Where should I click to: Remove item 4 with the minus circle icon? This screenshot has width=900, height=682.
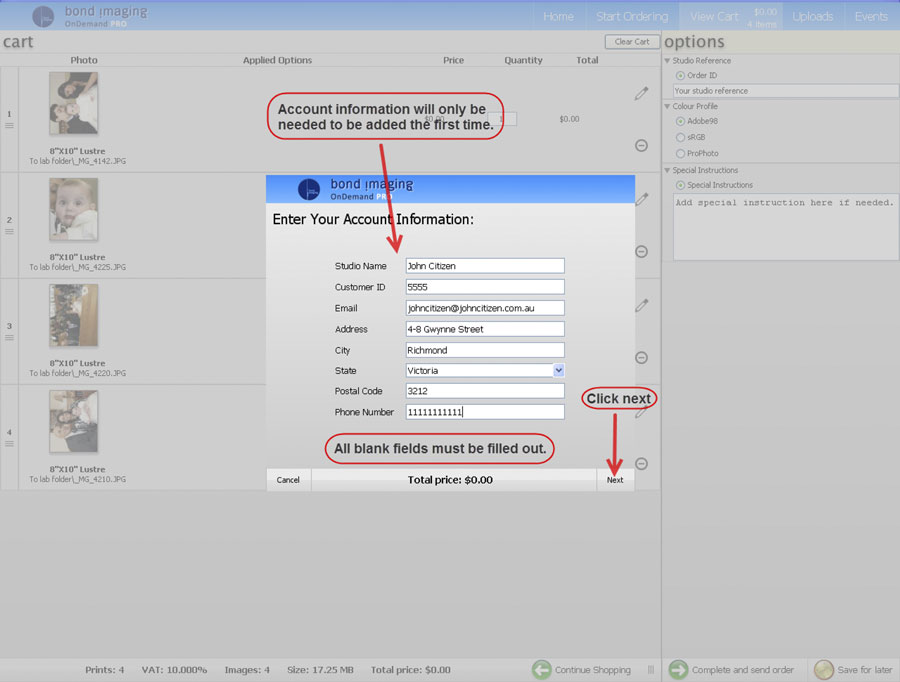[x=641, y=463]
